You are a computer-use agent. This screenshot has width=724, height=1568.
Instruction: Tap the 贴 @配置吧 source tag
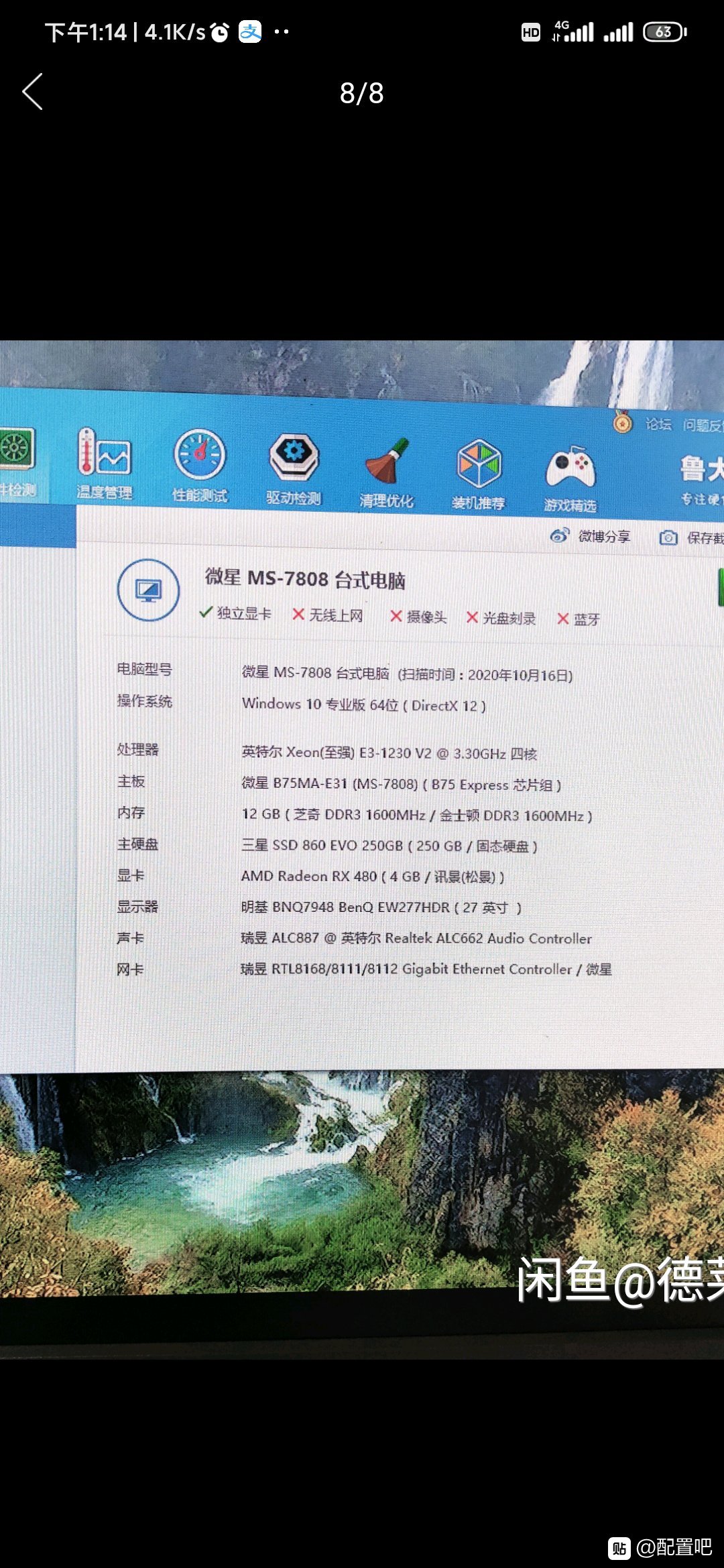click(x=660, y=1547)
